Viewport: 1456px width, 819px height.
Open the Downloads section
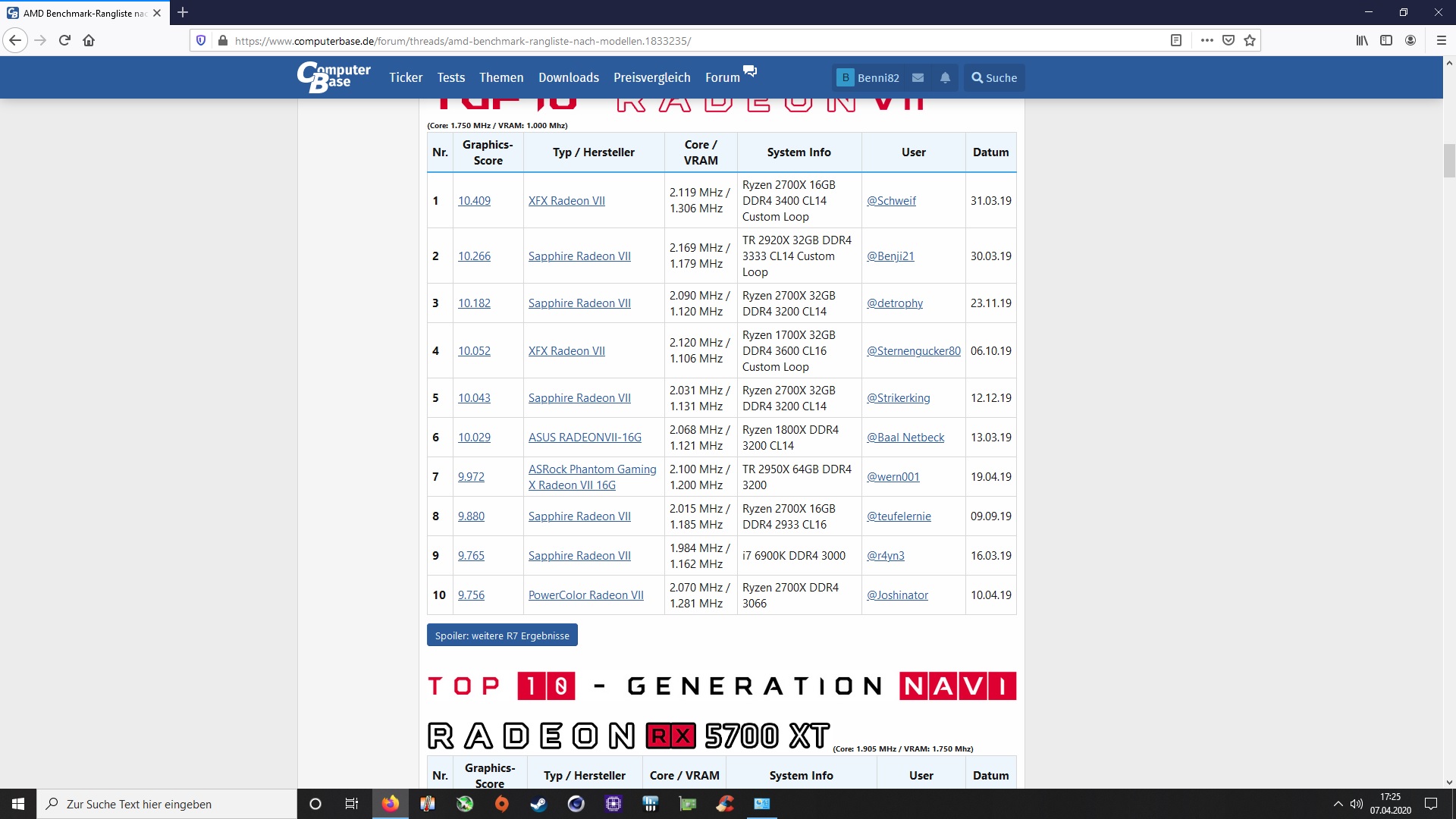(569, 77)
